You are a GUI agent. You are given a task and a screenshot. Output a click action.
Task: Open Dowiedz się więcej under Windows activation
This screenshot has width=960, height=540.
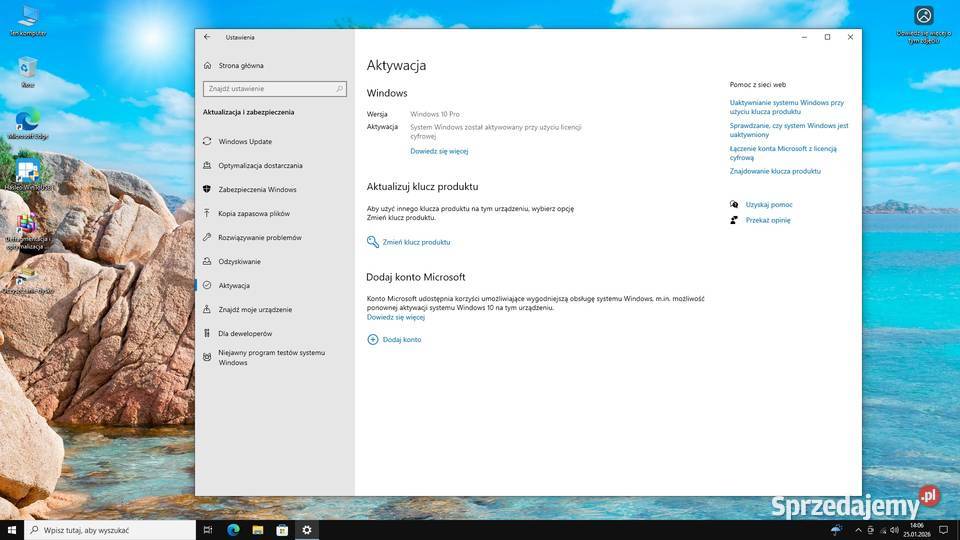coord(439,151)
